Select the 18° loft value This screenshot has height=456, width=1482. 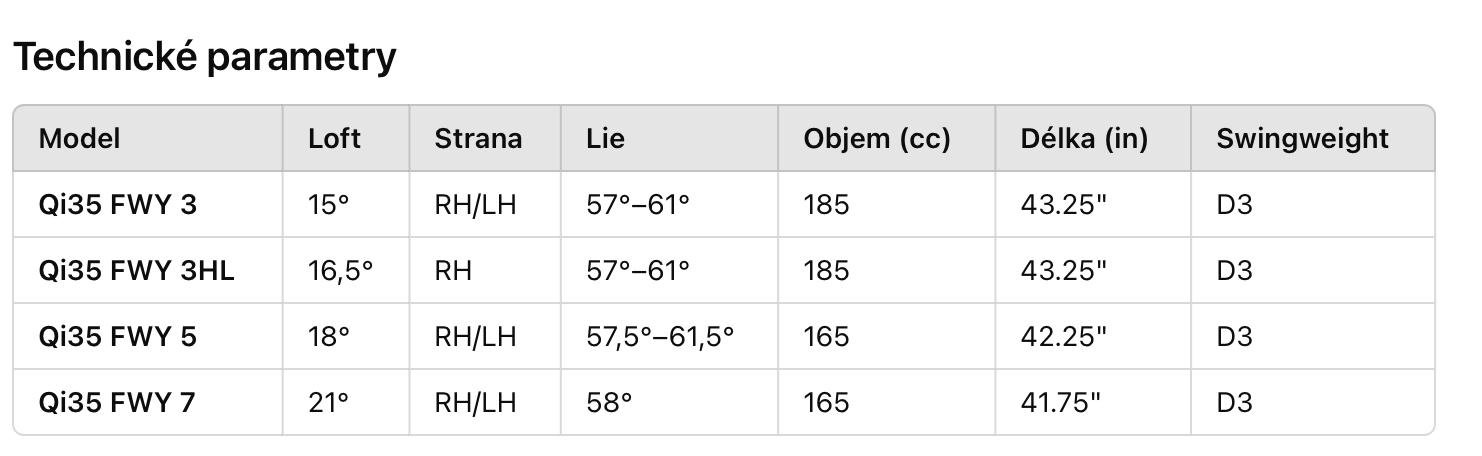pos(329,336)
